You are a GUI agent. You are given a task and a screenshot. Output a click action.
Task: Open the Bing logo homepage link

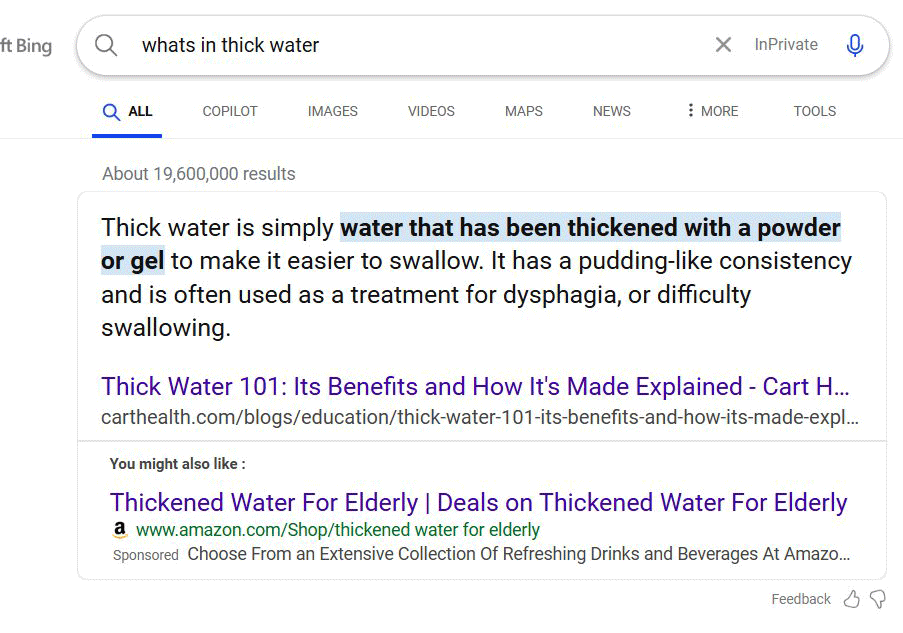click(x=26, y=46)
